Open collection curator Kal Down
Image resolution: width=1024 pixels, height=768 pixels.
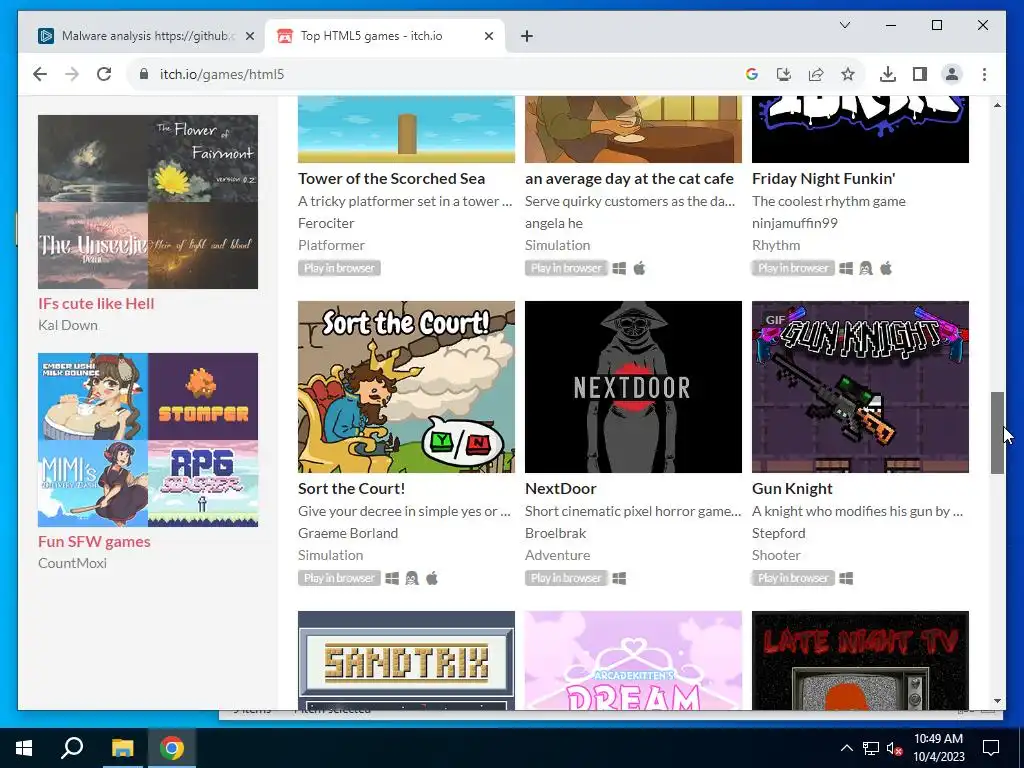pos(68,325)
